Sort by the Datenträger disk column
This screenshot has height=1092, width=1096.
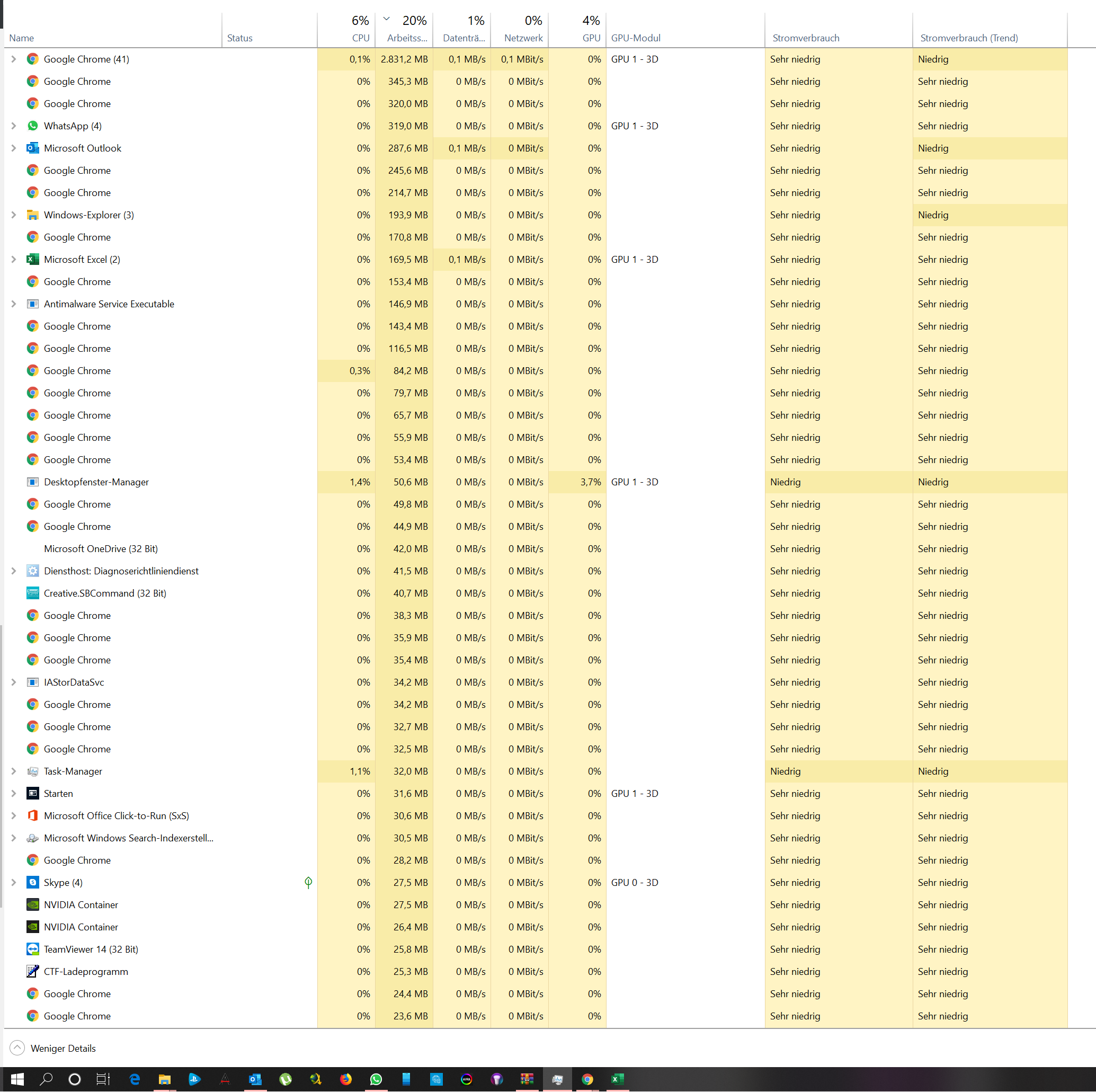coord(462,30)
